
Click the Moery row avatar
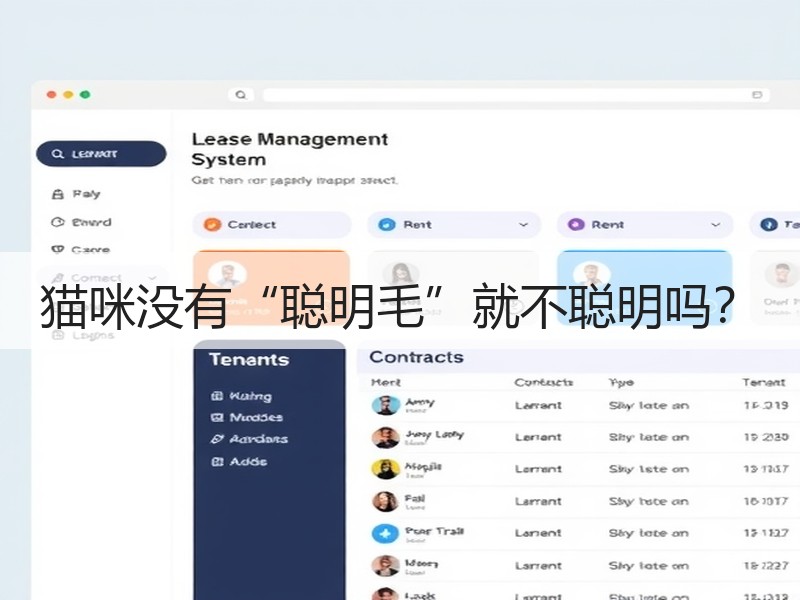(385, 566)
